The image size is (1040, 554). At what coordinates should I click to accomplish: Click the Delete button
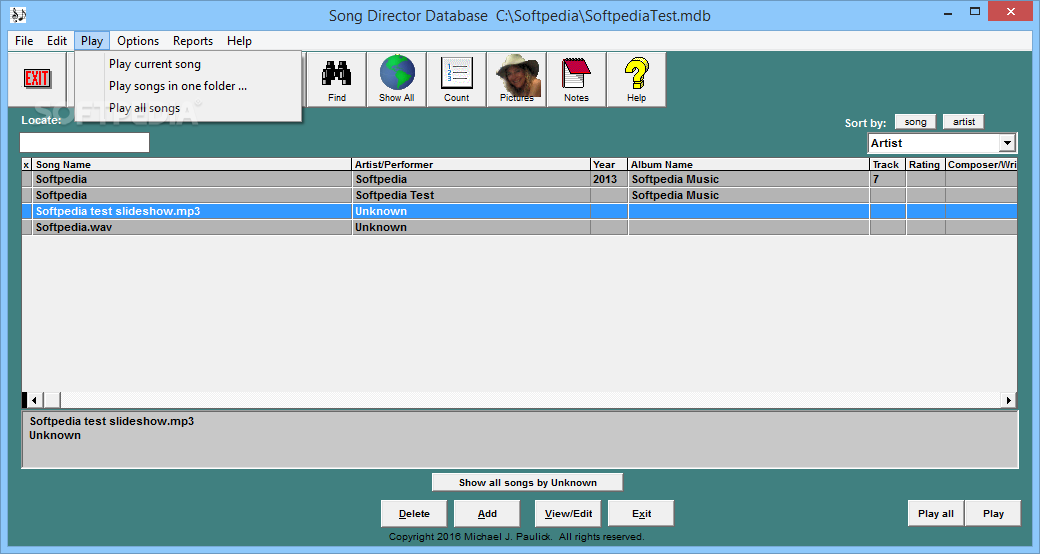point(414,514)
